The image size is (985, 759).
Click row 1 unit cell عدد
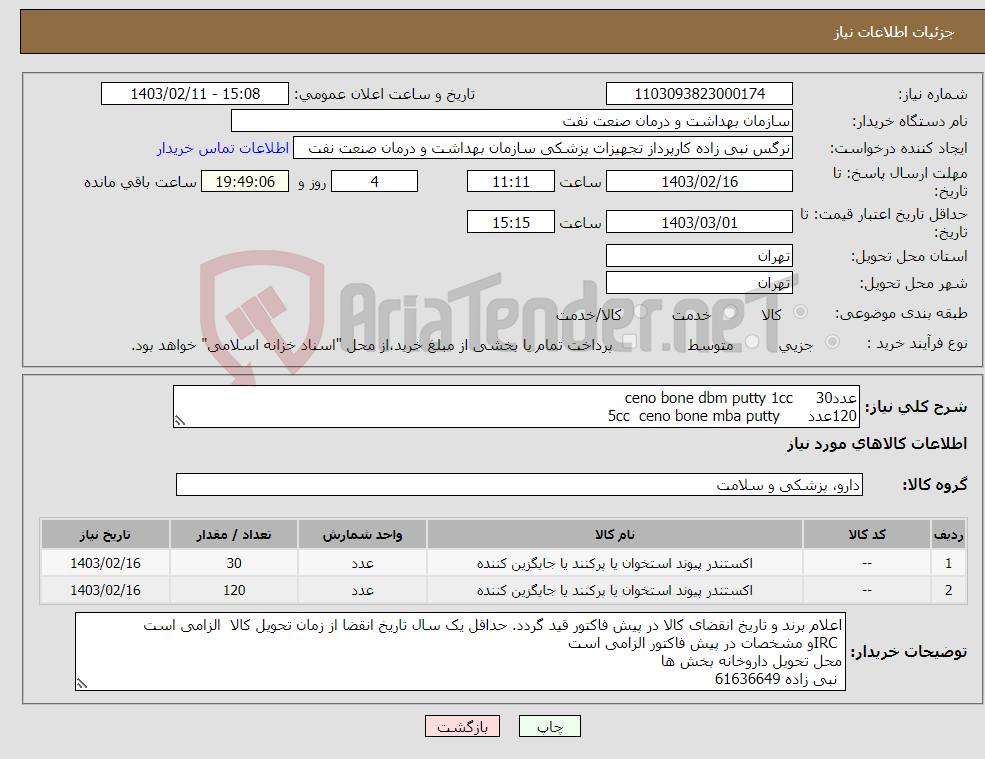[362, 563]
